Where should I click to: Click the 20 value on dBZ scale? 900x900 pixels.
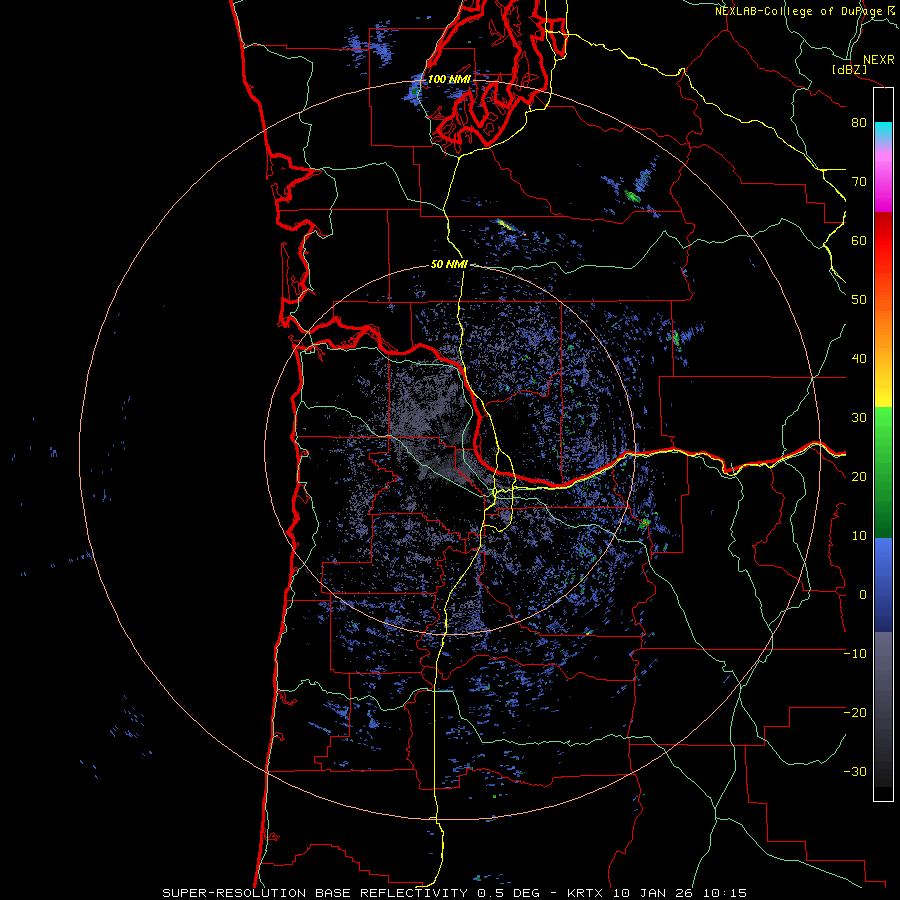click(x=859, y=476)
